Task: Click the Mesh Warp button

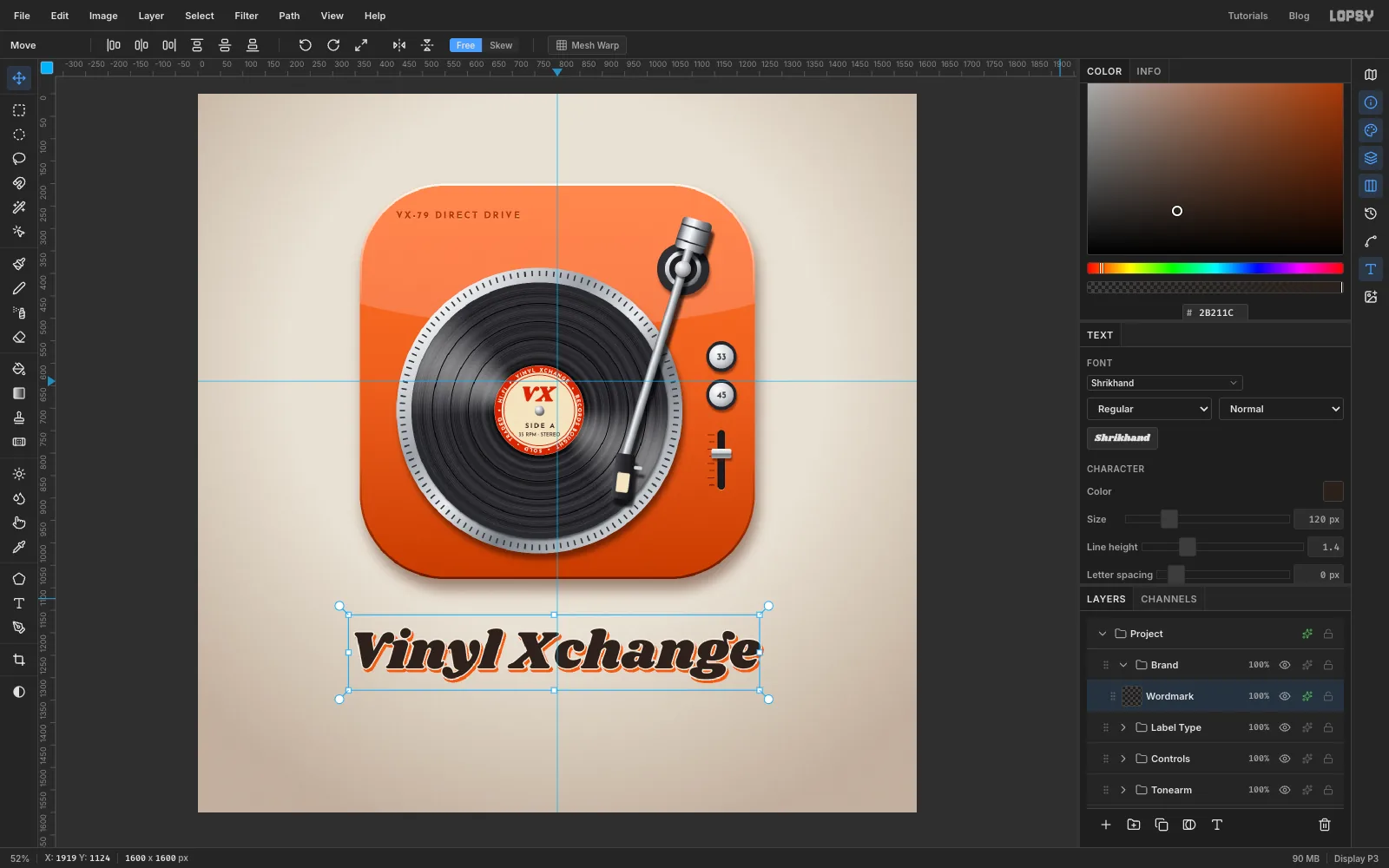Action: pyautogui.click(x=588, y=45)
